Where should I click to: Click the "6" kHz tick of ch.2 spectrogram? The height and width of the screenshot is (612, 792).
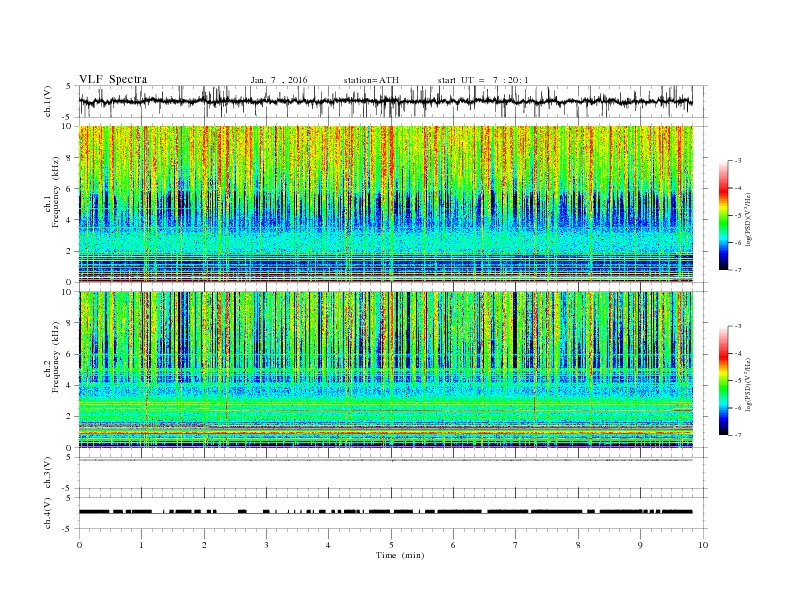coord(70,354)
